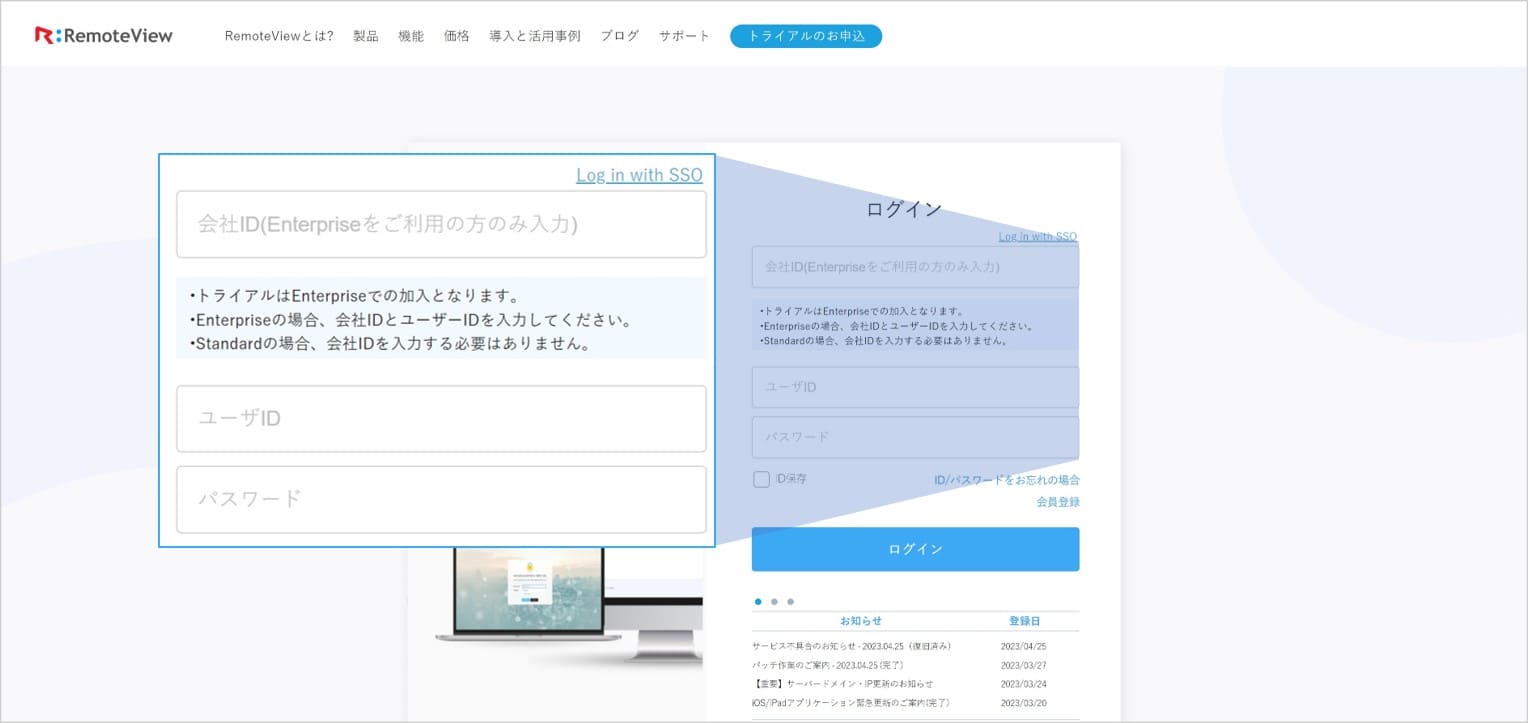Open the RemoteViewとは? menu item
1528x723 pixels.
(279, 36)
